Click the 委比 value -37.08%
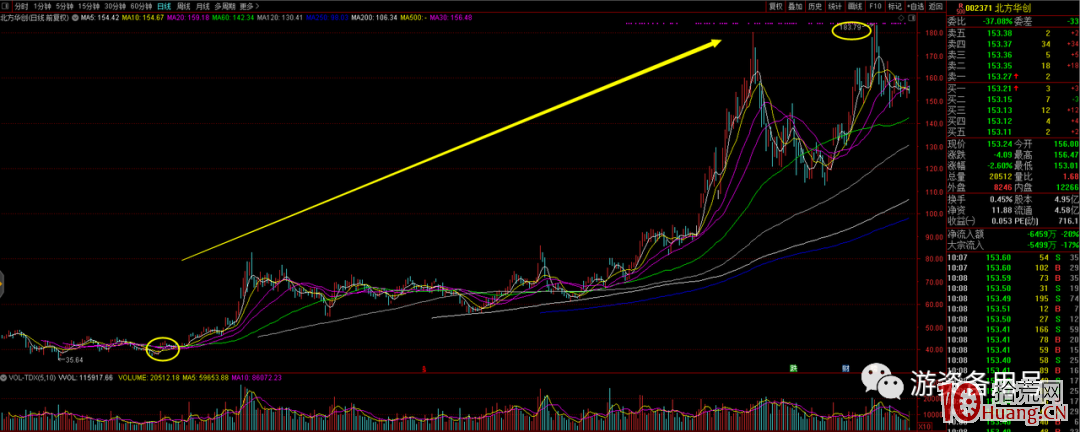 tap(997, 20)
